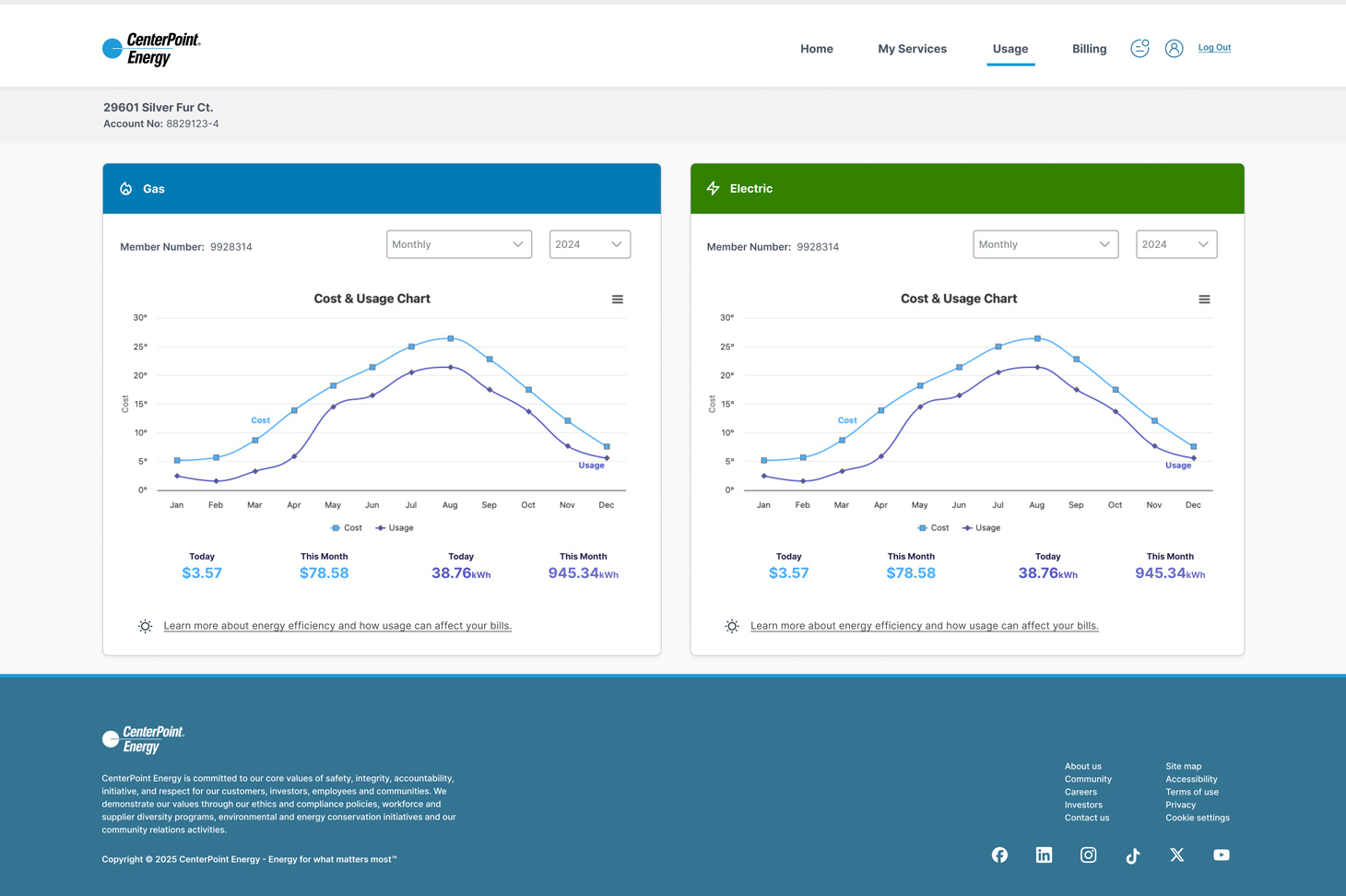Open the YouTube footer icon
The height and width of the screenshot is (896, 1346).
point(1222,855)
